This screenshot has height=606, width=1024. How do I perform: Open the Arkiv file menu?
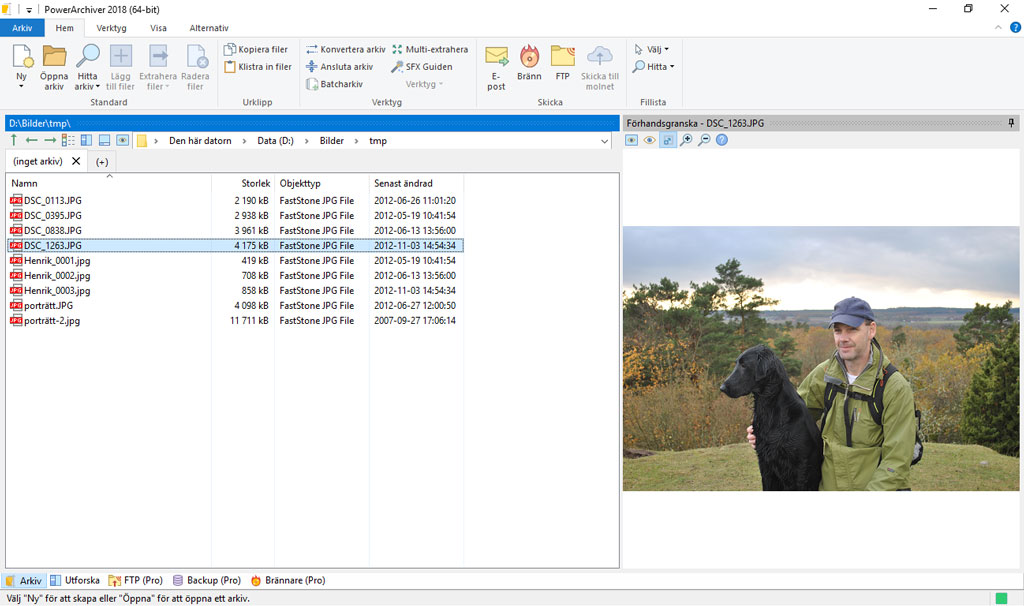pyautogui.click(x=22, y=28)
